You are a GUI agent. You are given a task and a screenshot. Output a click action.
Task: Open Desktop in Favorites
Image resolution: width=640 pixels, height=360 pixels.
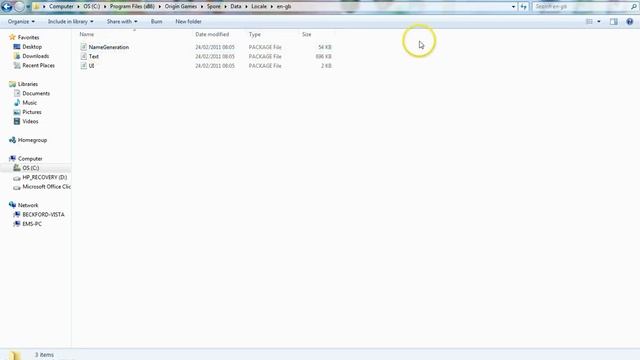pyautogui.click(x=32, y=47)
